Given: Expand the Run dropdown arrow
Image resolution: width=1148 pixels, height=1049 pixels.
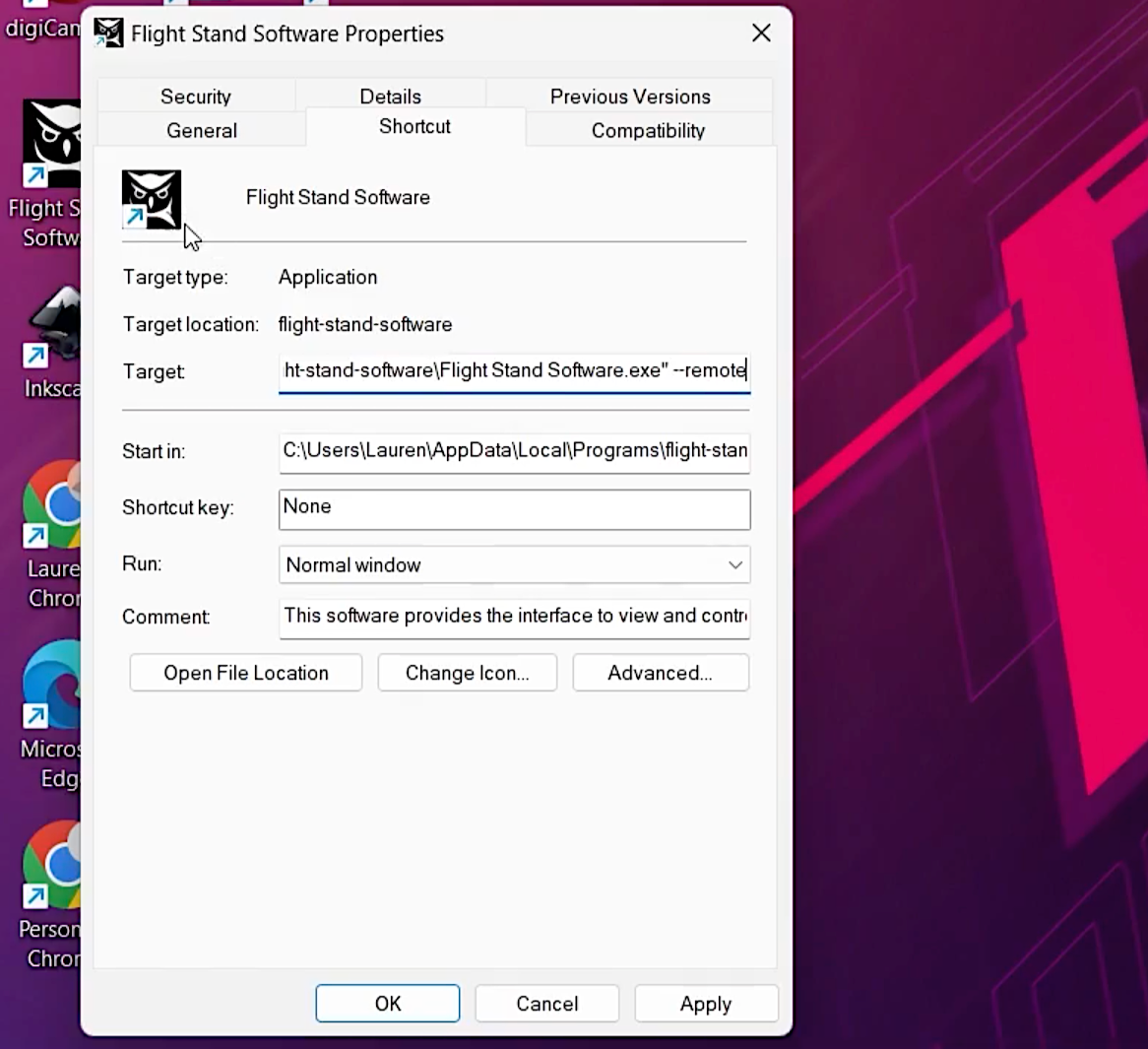Looking at the screenshot, I should tap(734, 565).
